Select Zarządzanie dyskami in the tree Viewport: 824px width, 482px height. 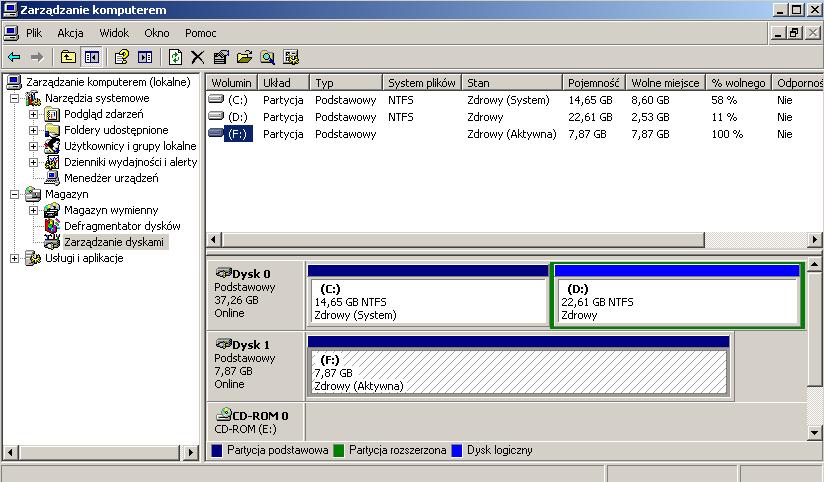[114, 242]
